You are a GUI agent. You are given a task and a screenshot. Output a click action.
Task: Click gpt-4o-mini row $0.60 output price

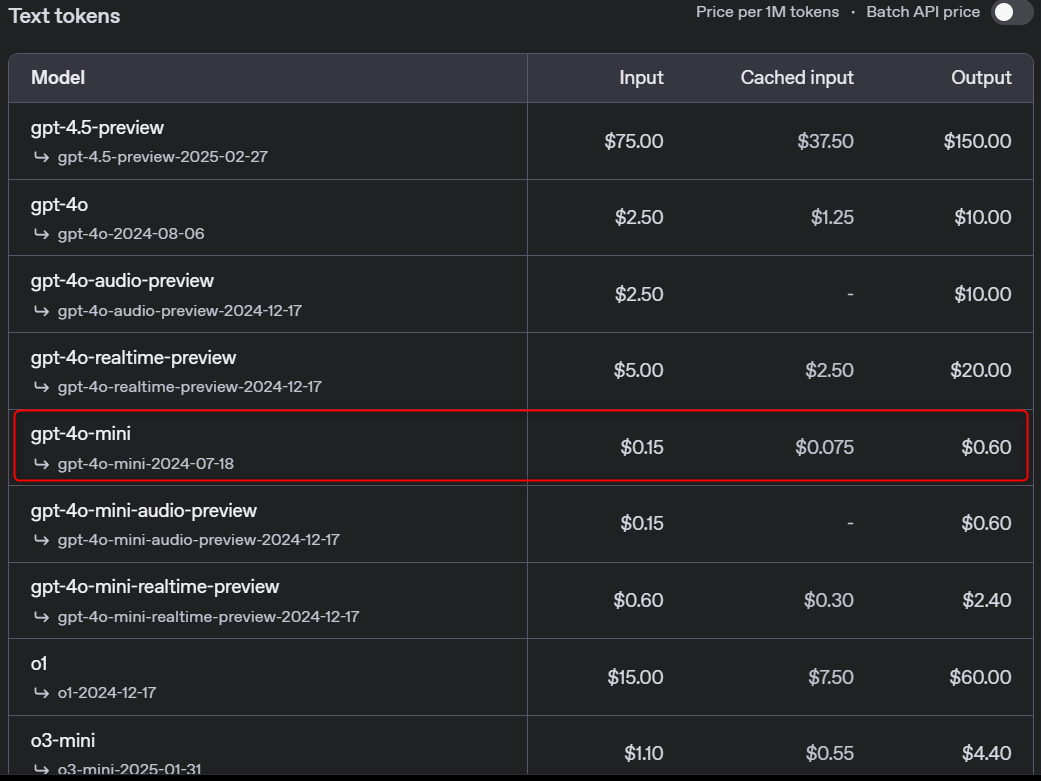[x=986, y=447]
